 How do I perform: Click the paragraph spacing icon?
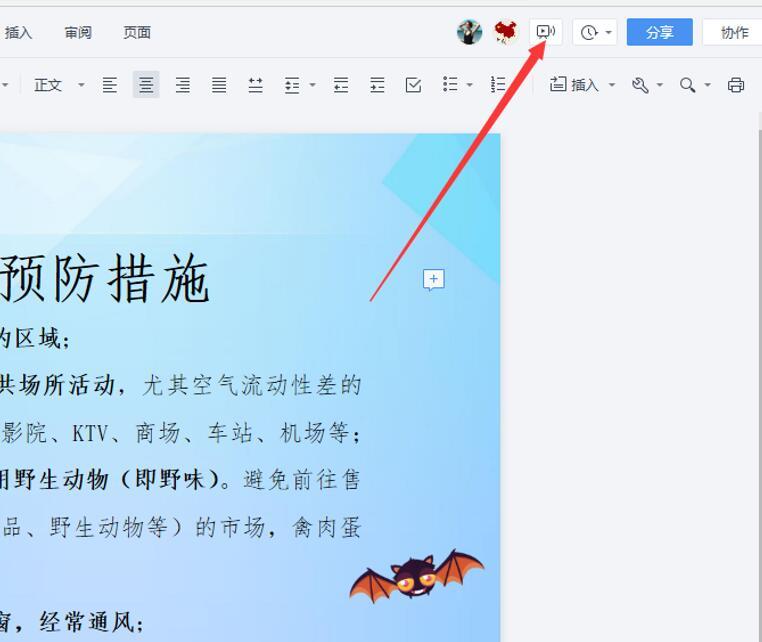[x=256, y=85]
